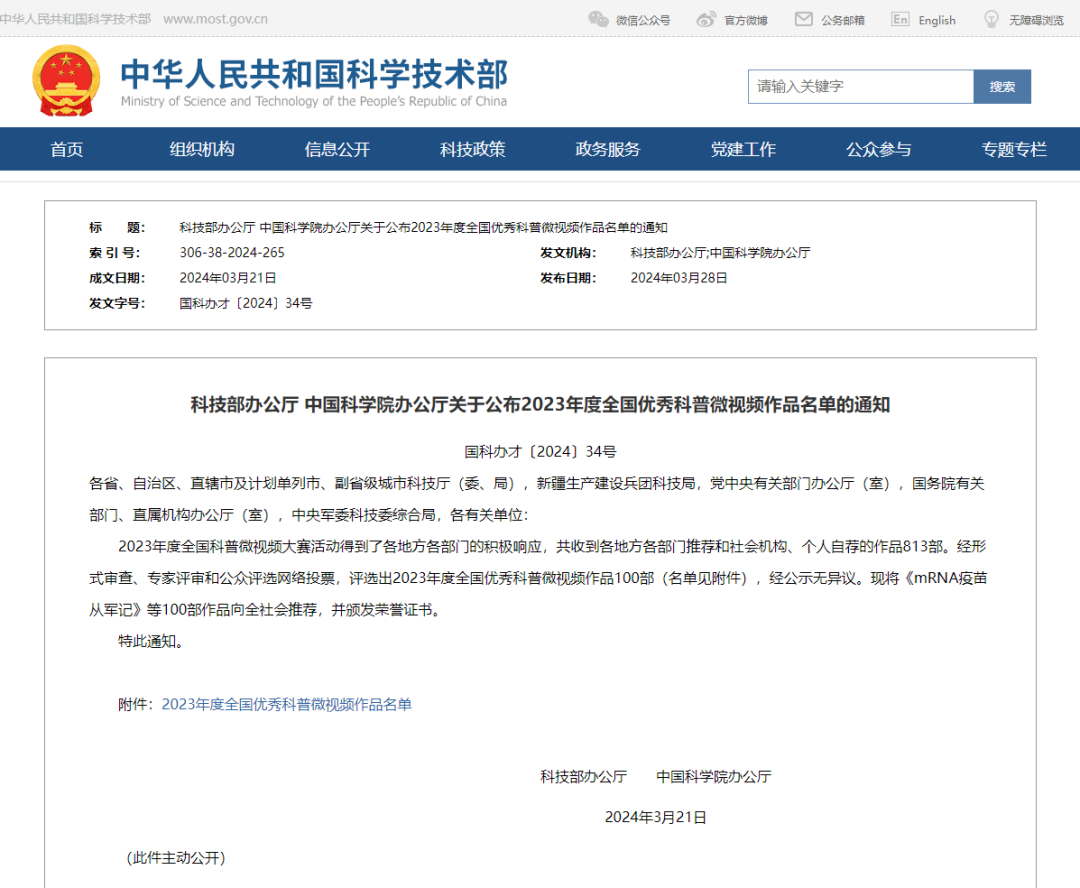Click the www.most.gov.cn address text
The height and width of the screenshot is (888, 1080).
[216, 19]
